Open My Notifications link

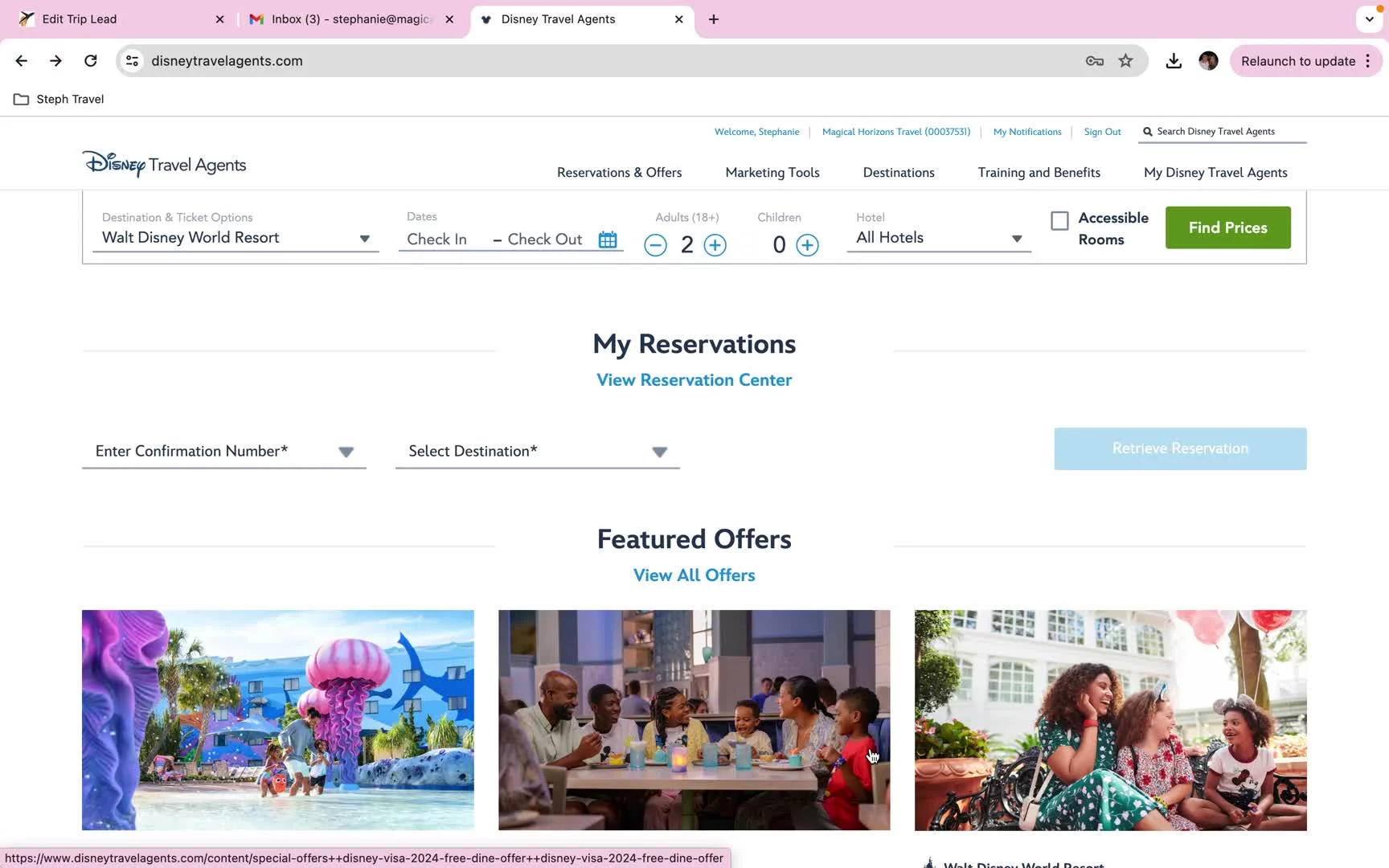point(1027,132)
